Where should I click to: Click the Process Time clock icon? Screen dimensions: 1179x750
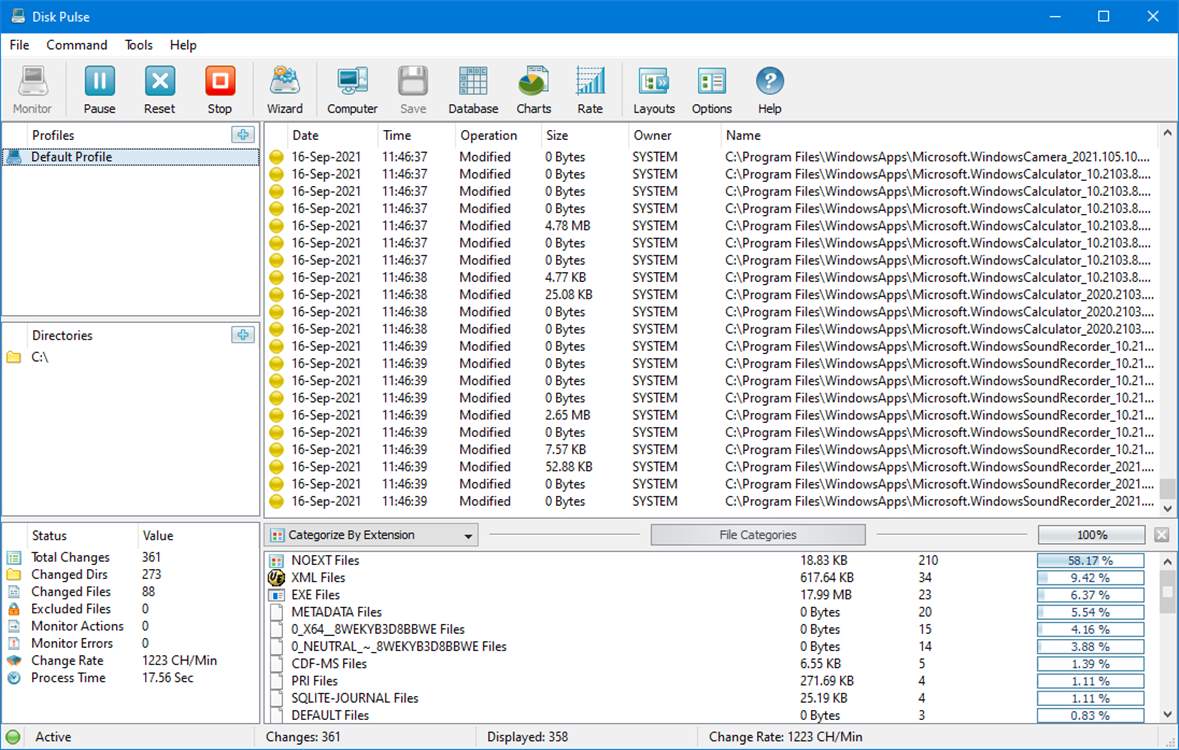point(14,678)
